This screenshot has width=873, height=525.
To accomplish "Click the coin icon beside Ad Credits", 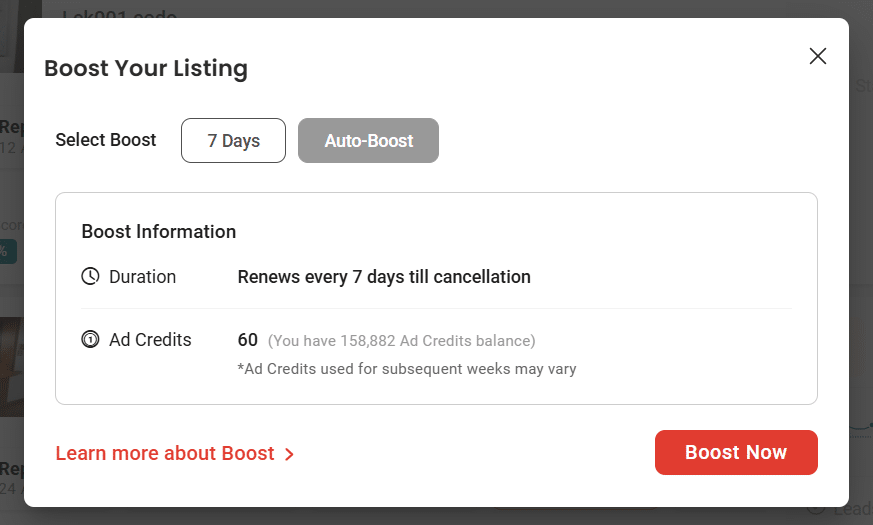I will click(x=90, y=340).
